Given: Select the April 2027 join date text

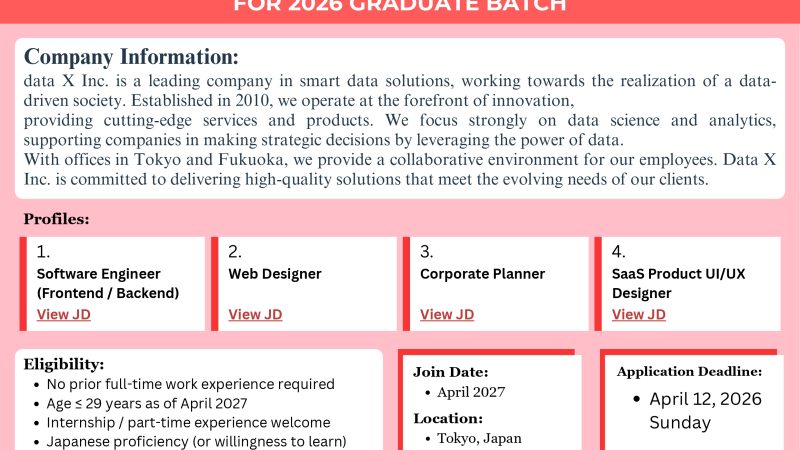Looking at the screenshot, I should click(471, 392).
